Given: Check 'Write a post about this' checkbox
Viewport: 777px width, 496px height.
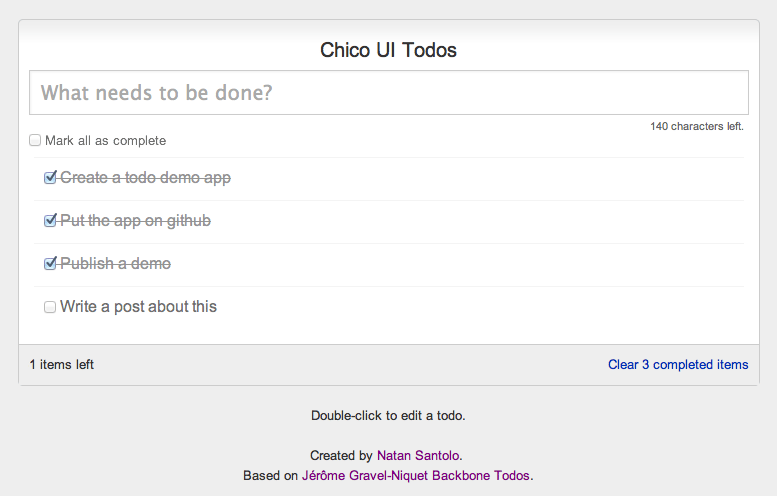Looking at the screenshot, I should [50, 307].
